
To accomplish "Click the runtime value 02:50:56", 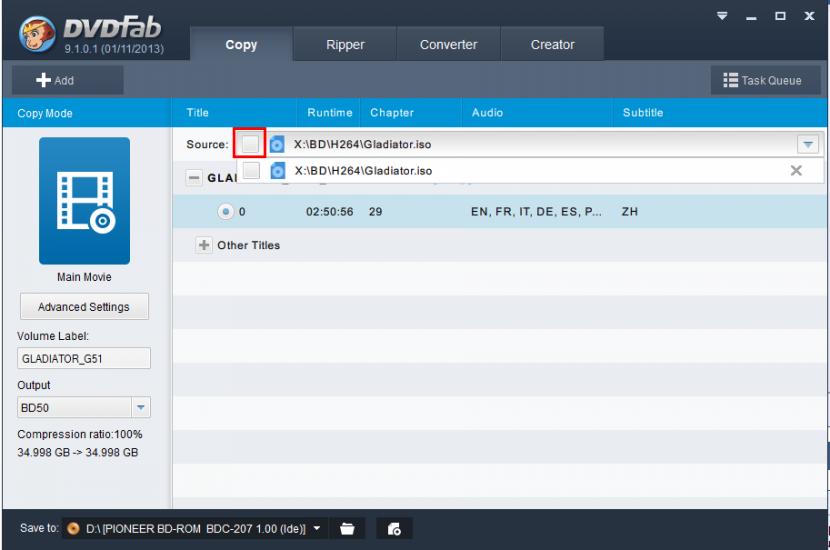I will 329,211.
